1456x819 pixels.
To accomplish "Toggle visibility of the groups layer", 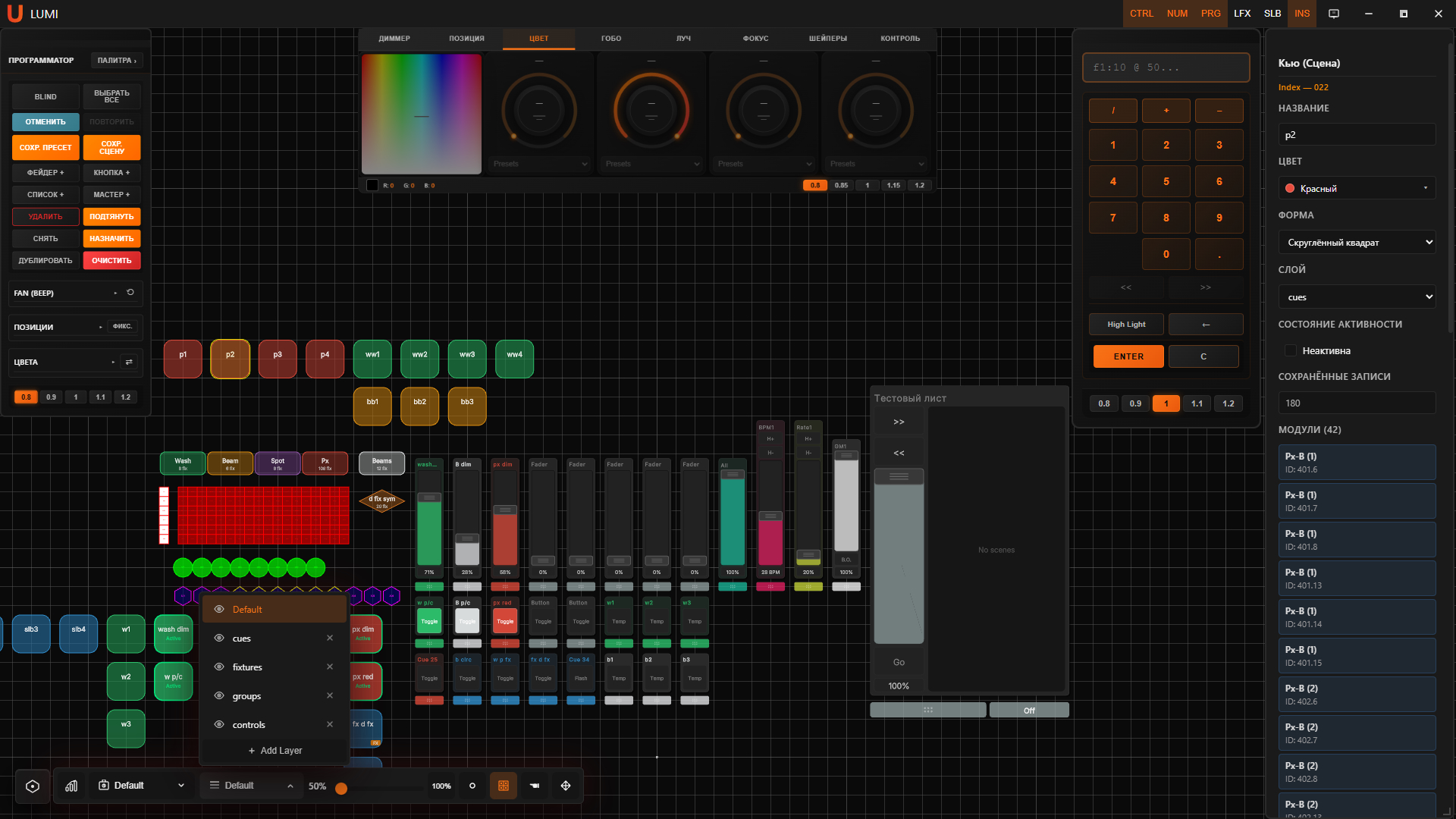I will coord(219,695).
